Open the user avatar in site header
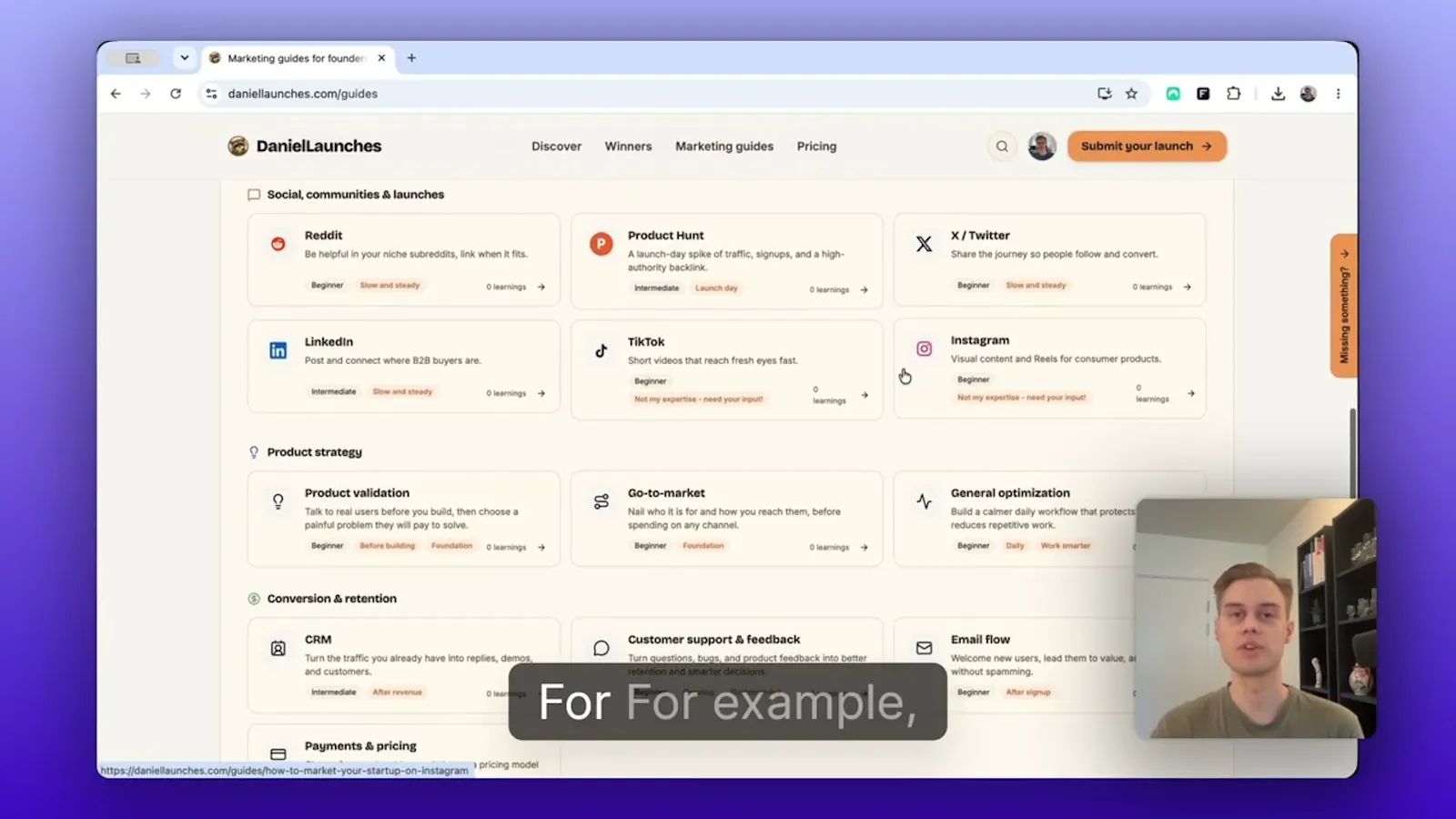This screenshot has width=1456, height=819. tap(1042, 147)
